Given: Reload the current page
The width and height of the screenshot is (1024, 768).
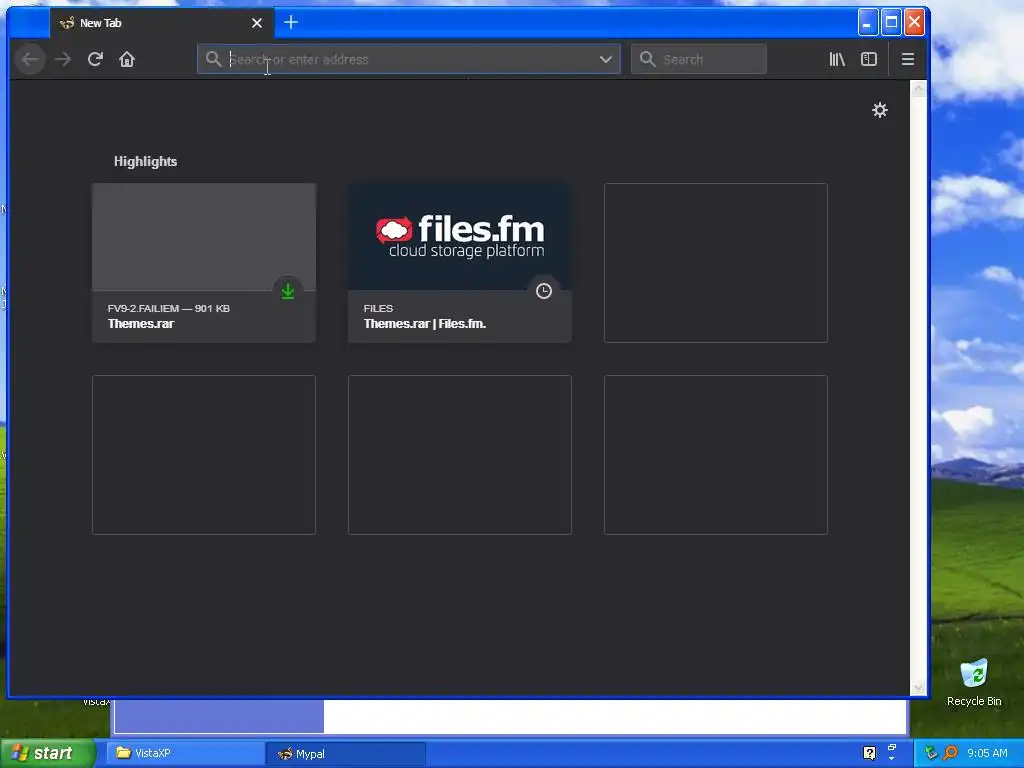Looking at the screenshot, I should tap(95, 59).
